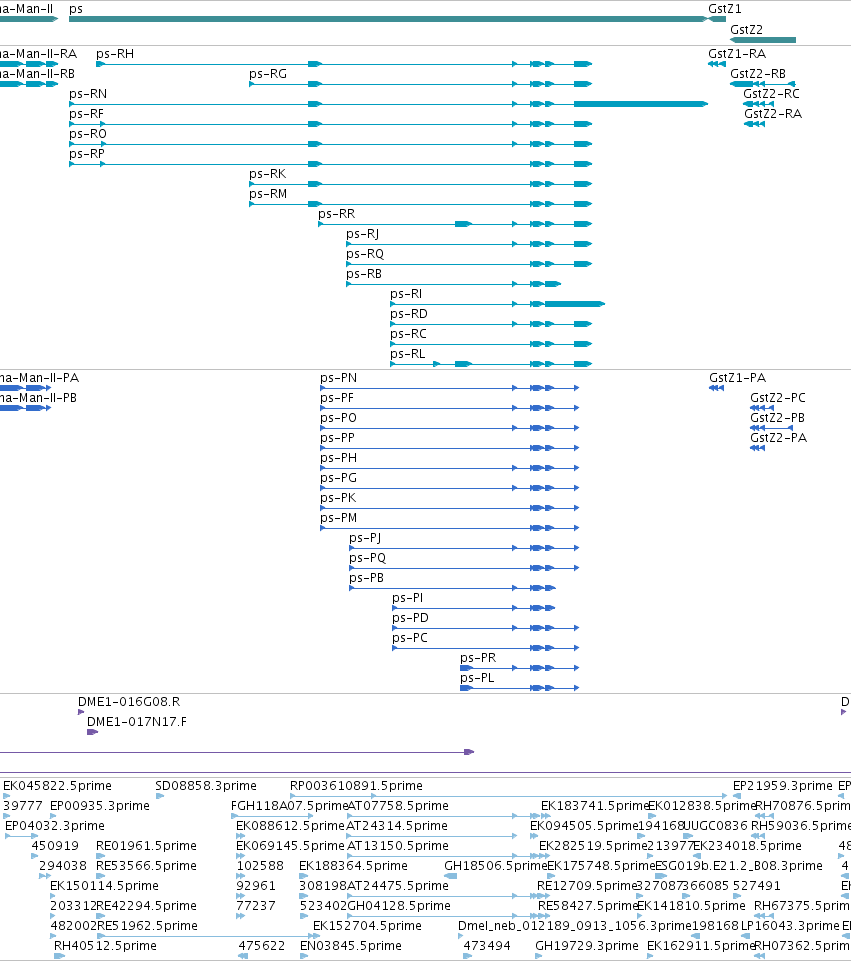Select the ps-PL protein label
851x961 pixels.
tap(477, 678)
